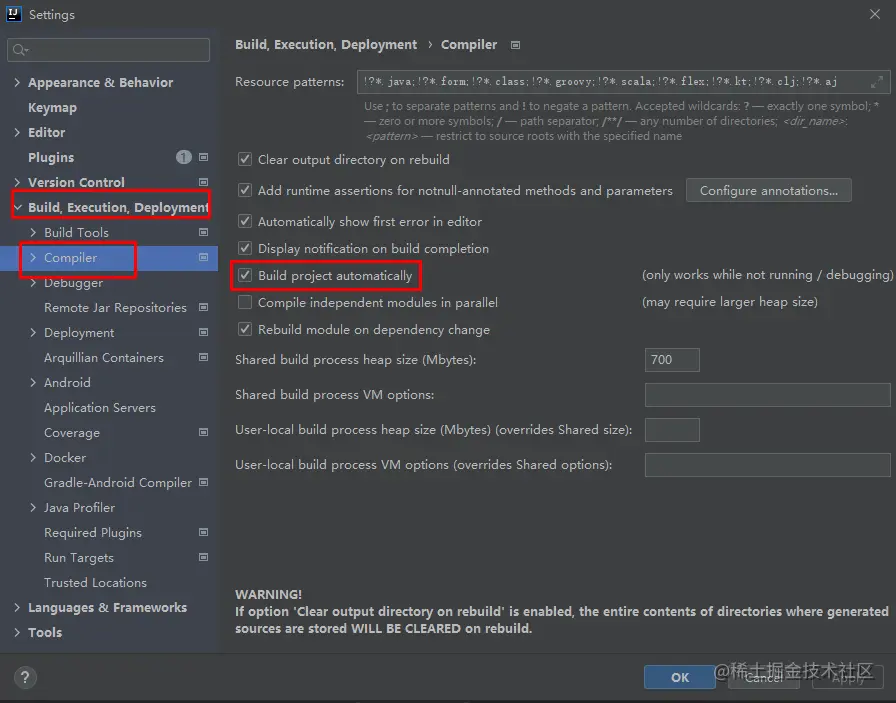Expand Appearance & Behavior section
This screenshot has height=703, width=896.
17,82
